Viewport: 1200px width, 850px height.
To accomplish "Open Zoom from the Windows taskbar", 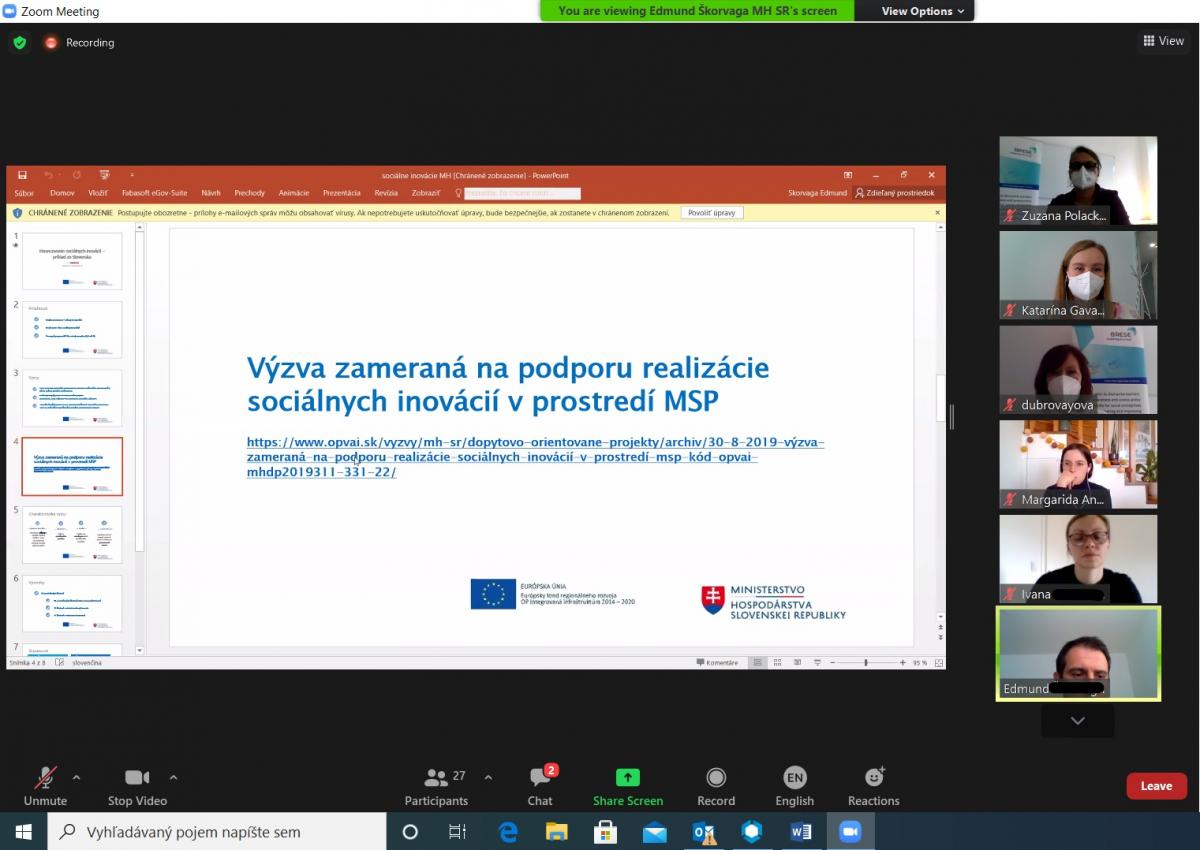I will 850,831.
